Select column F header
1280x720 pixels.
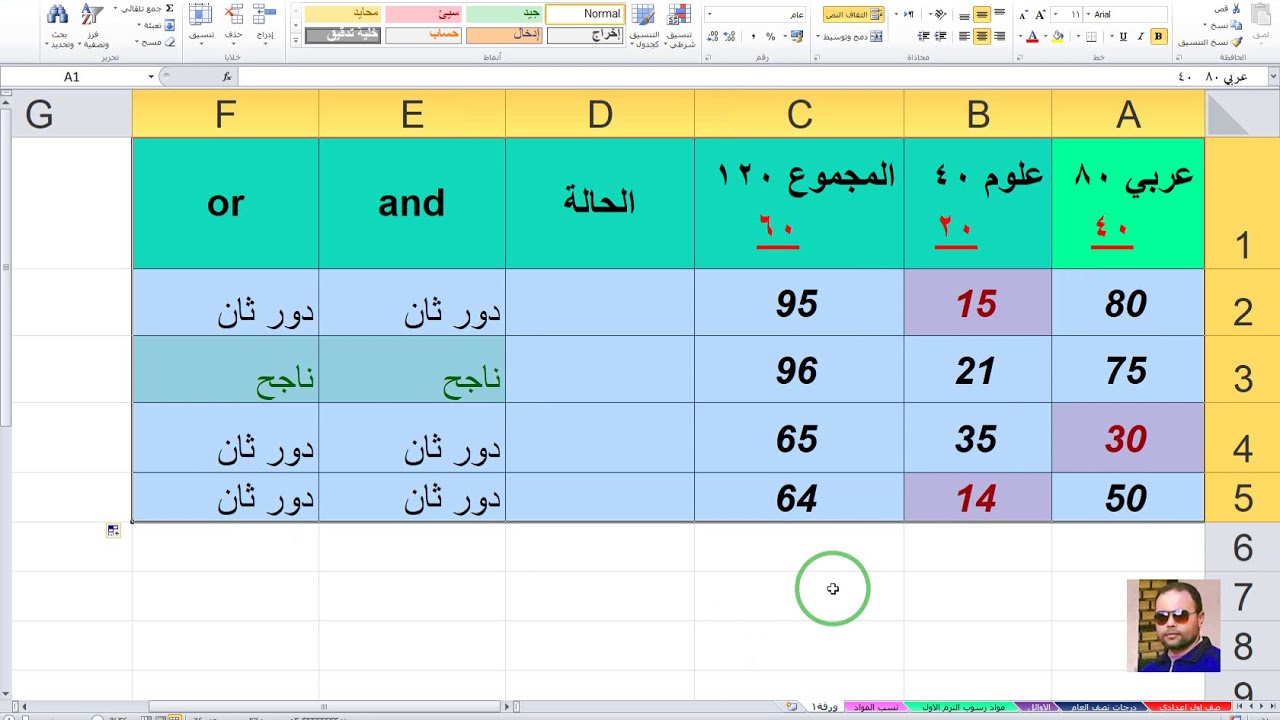click(x=225, y=115)
